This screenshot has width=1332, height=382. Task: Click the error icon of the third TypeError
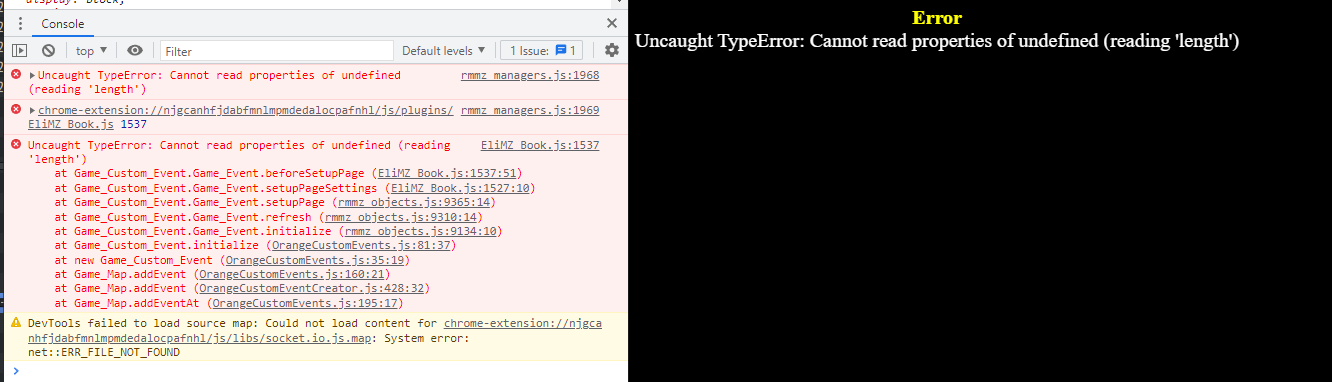tap(16, 145)
